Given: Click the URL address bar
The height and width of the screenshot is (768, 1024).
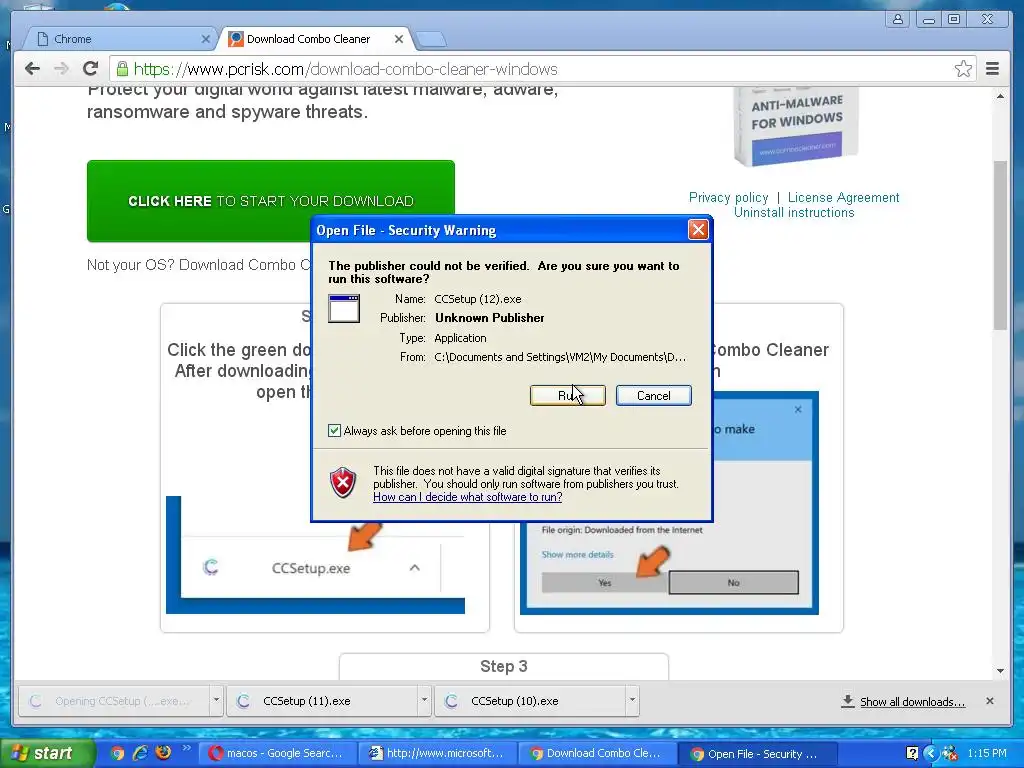Looking at the screenshot, I should pos(542,69).
